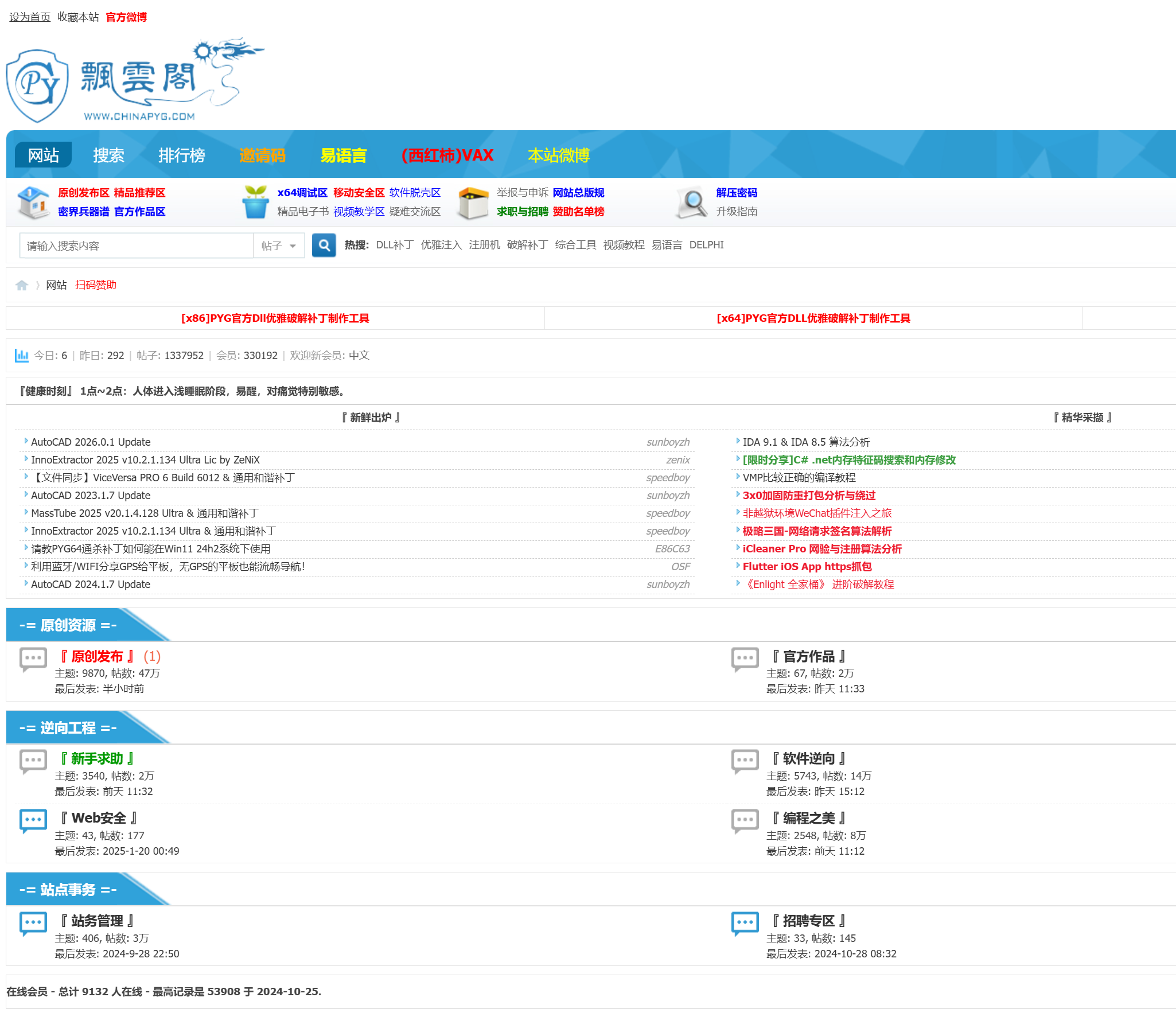Open the 原创发布 forum section
The image size is (1176, 1009).
tap(97, 656)
